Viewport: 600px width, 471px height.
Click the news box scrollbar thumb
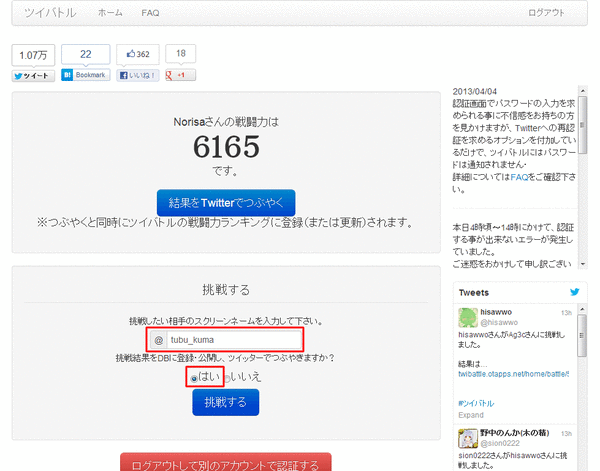(x=583, y=125)
